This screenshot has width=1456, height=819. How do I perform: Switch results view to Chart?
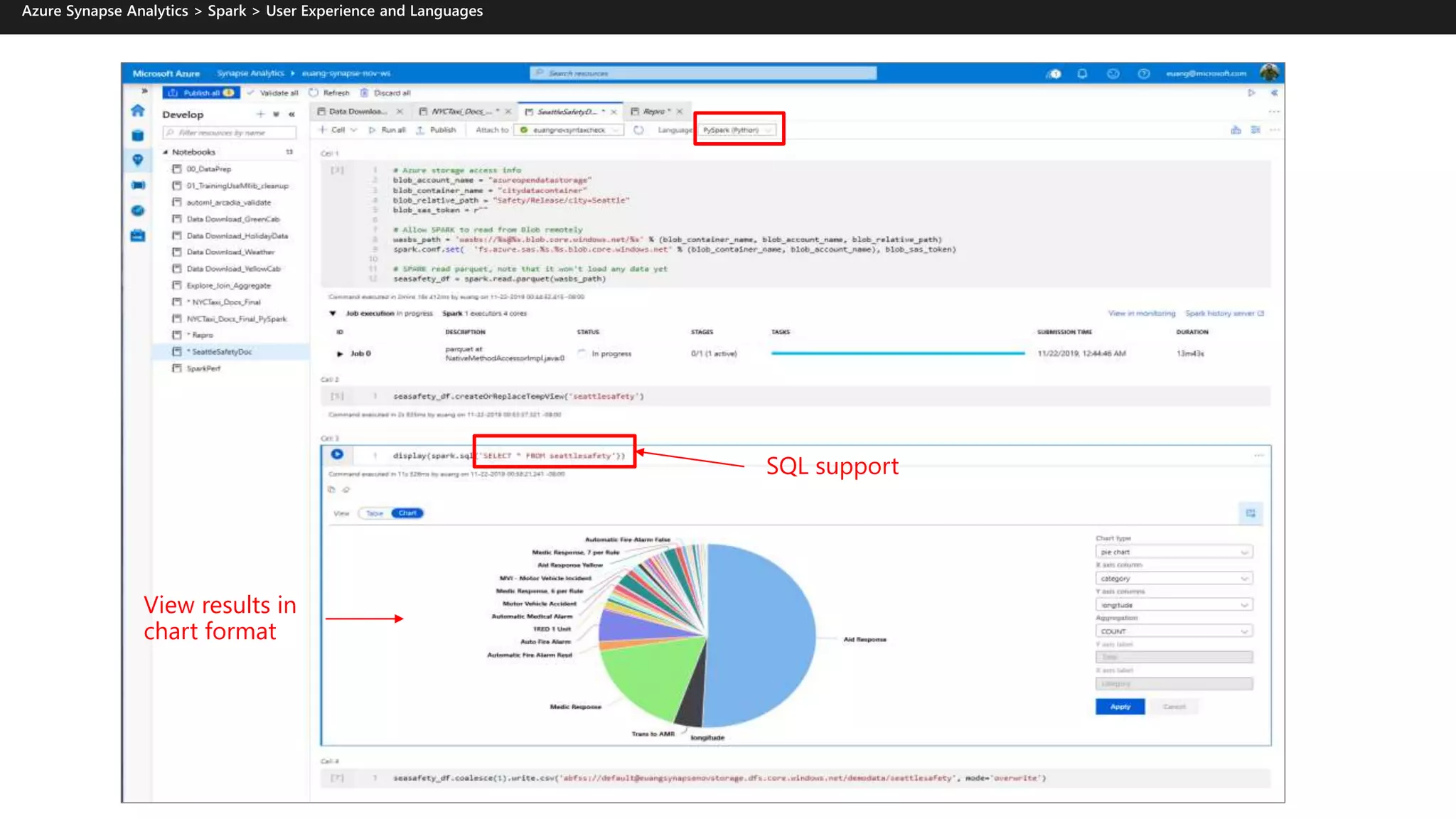point(407,513)
